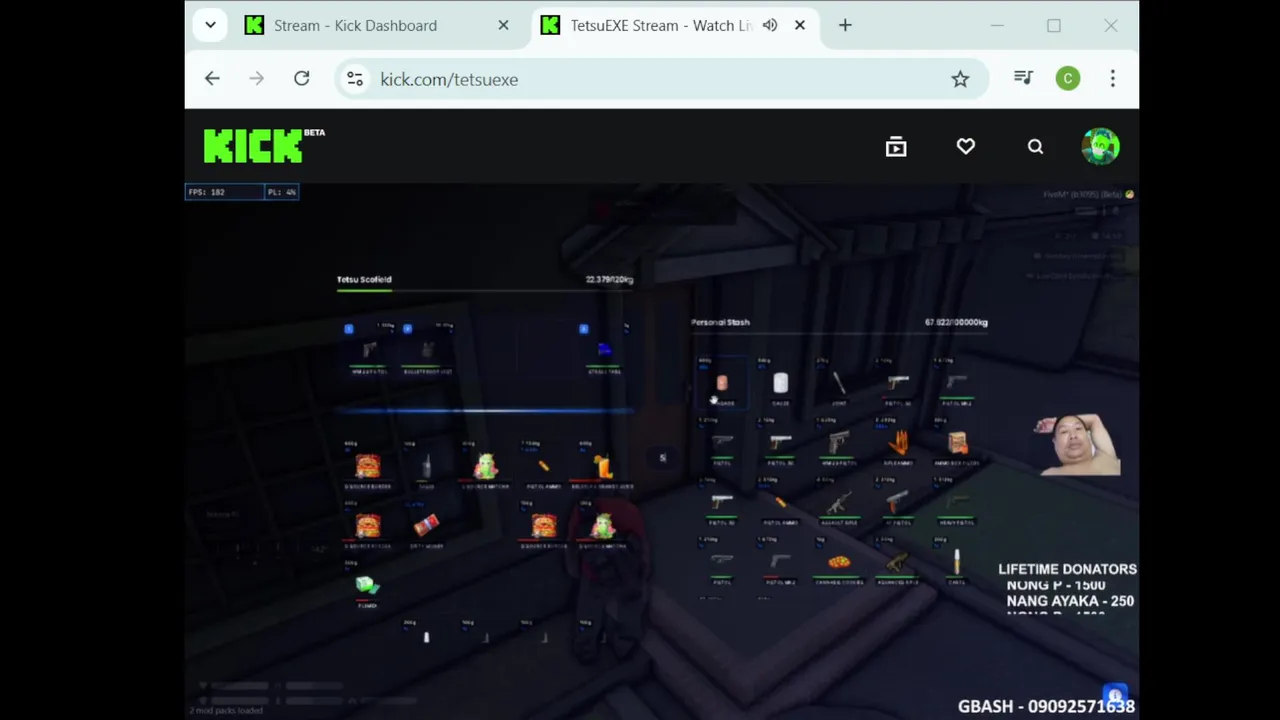Select the Gauze in Personal Stash
This screenshot has height=720, width=1280.
780,384
